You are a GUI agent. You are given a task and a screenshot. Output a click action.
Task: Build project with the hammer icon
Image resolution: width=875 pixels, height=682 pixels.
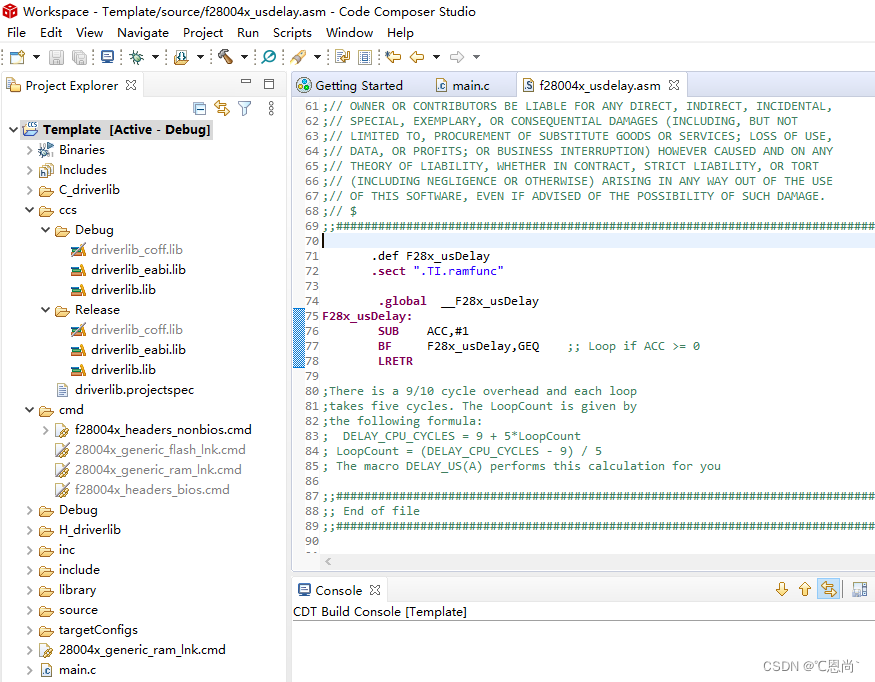tap(225, 57)
